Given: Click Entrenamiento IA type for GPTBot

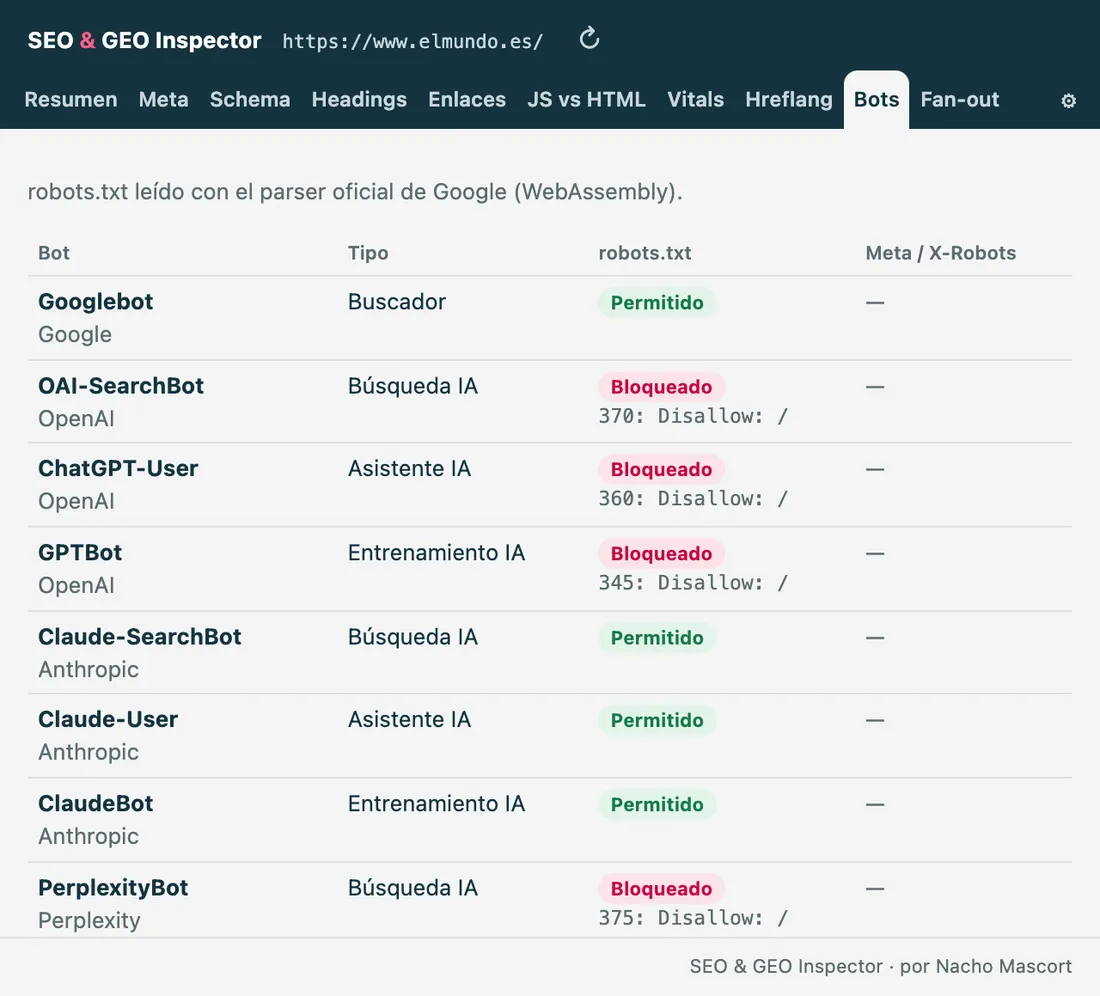Looking at the screenshot, I should tap(436, 553).
